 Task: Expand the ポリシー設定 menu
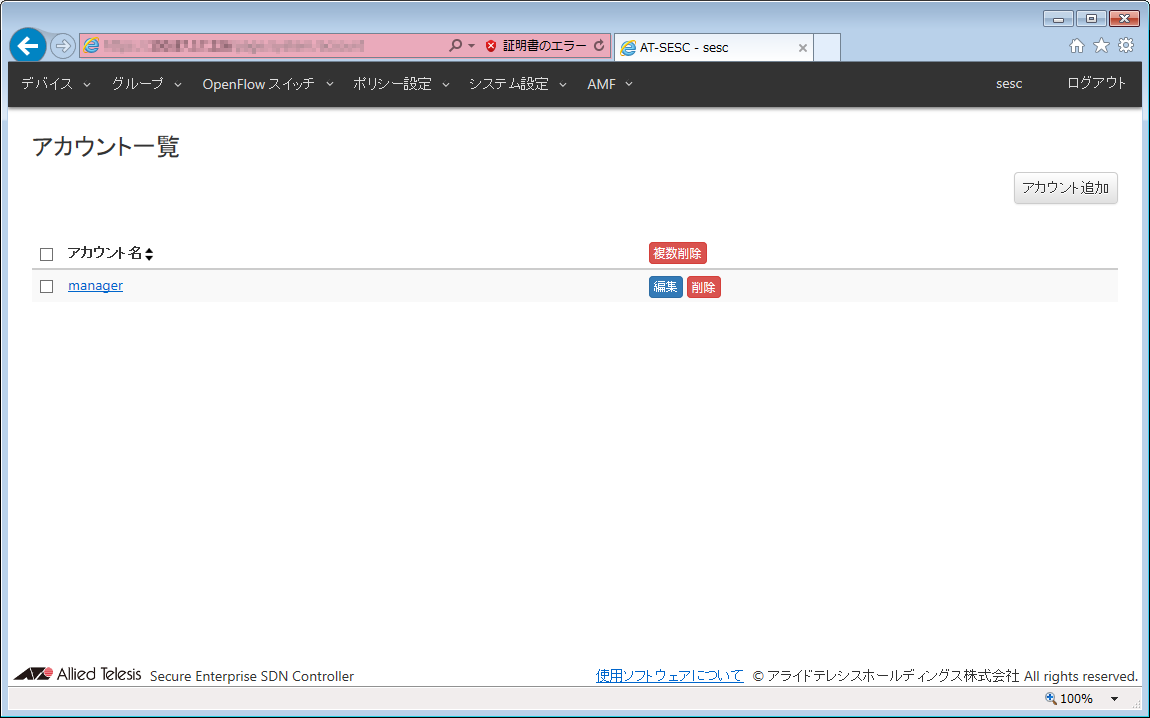401,84
